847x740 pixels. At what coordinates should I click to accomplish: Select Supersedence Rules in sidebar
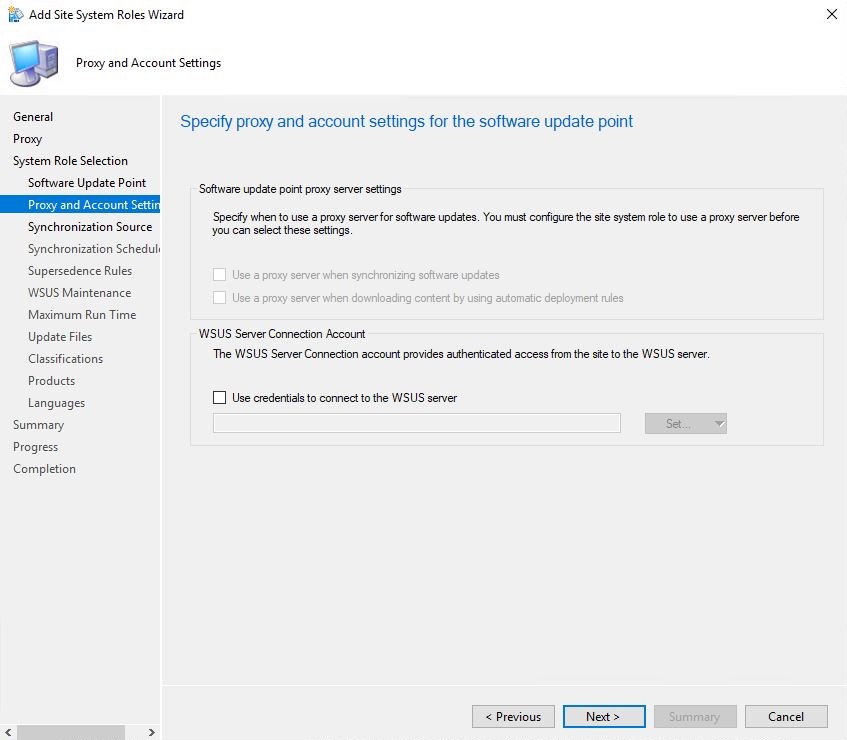click(80, 271)
